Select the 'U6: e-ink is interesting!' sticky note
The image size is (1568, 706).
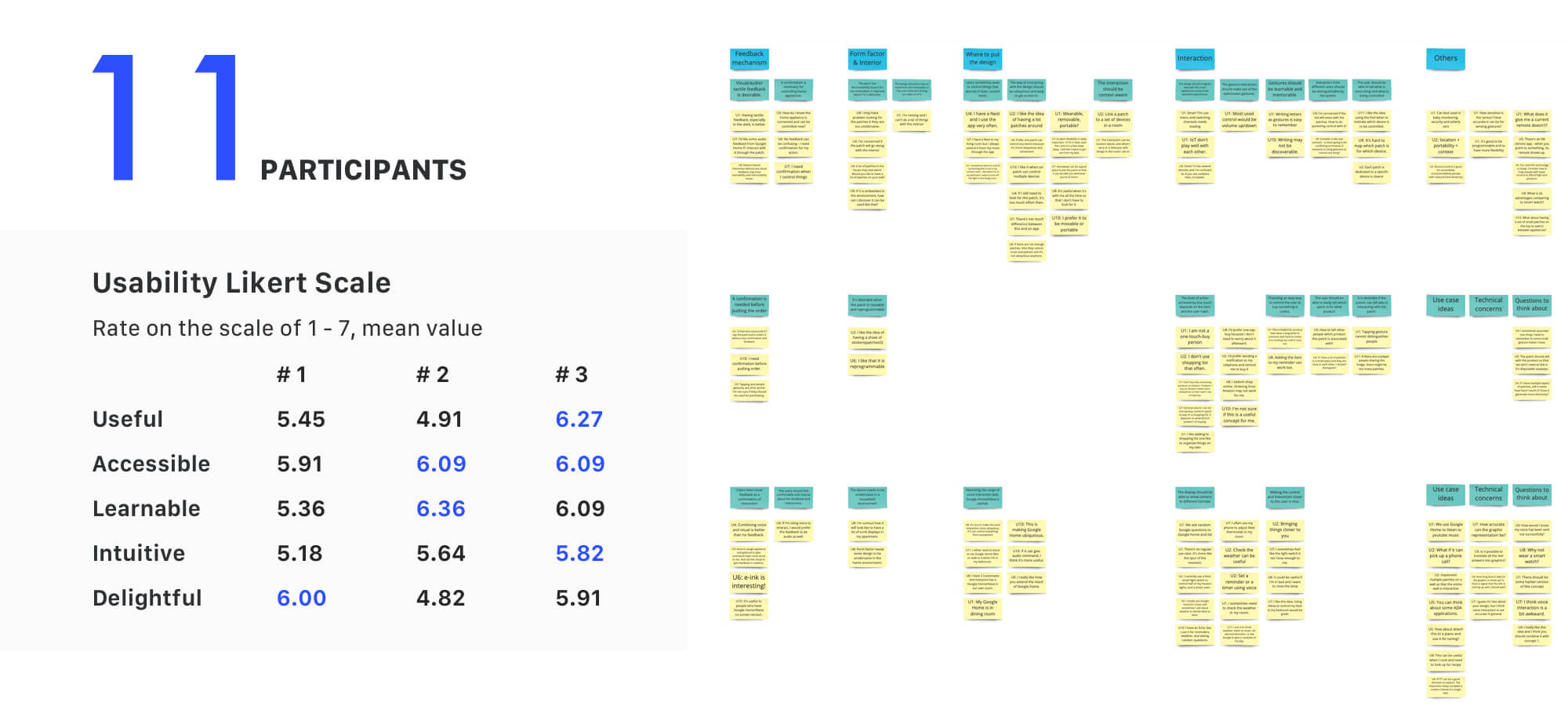(x=749, y=581)
